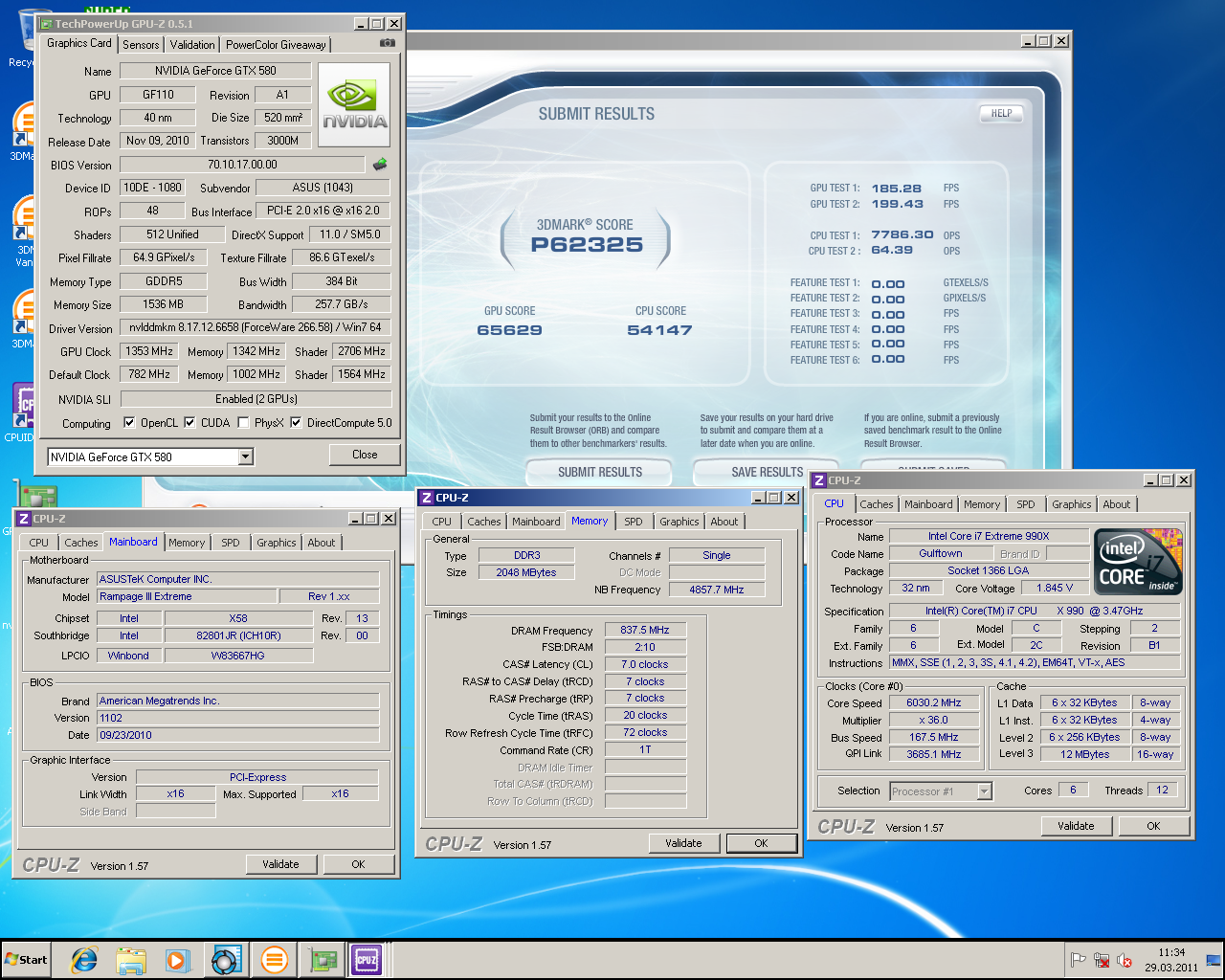
Task: Click the Z icon in CPU-Z CPU window title
Action: pos(819,480)
